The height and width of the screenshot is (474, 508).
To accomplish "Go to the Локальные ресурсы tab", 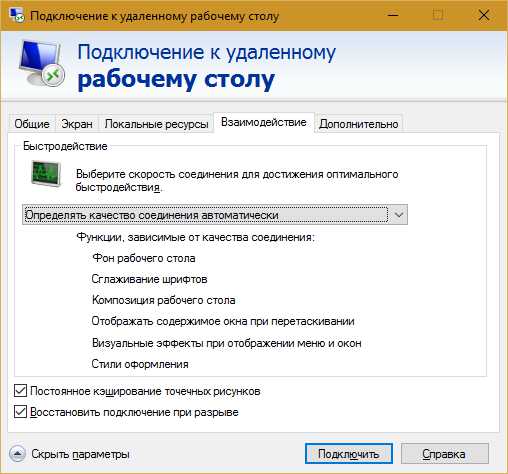I will (156, 124).
